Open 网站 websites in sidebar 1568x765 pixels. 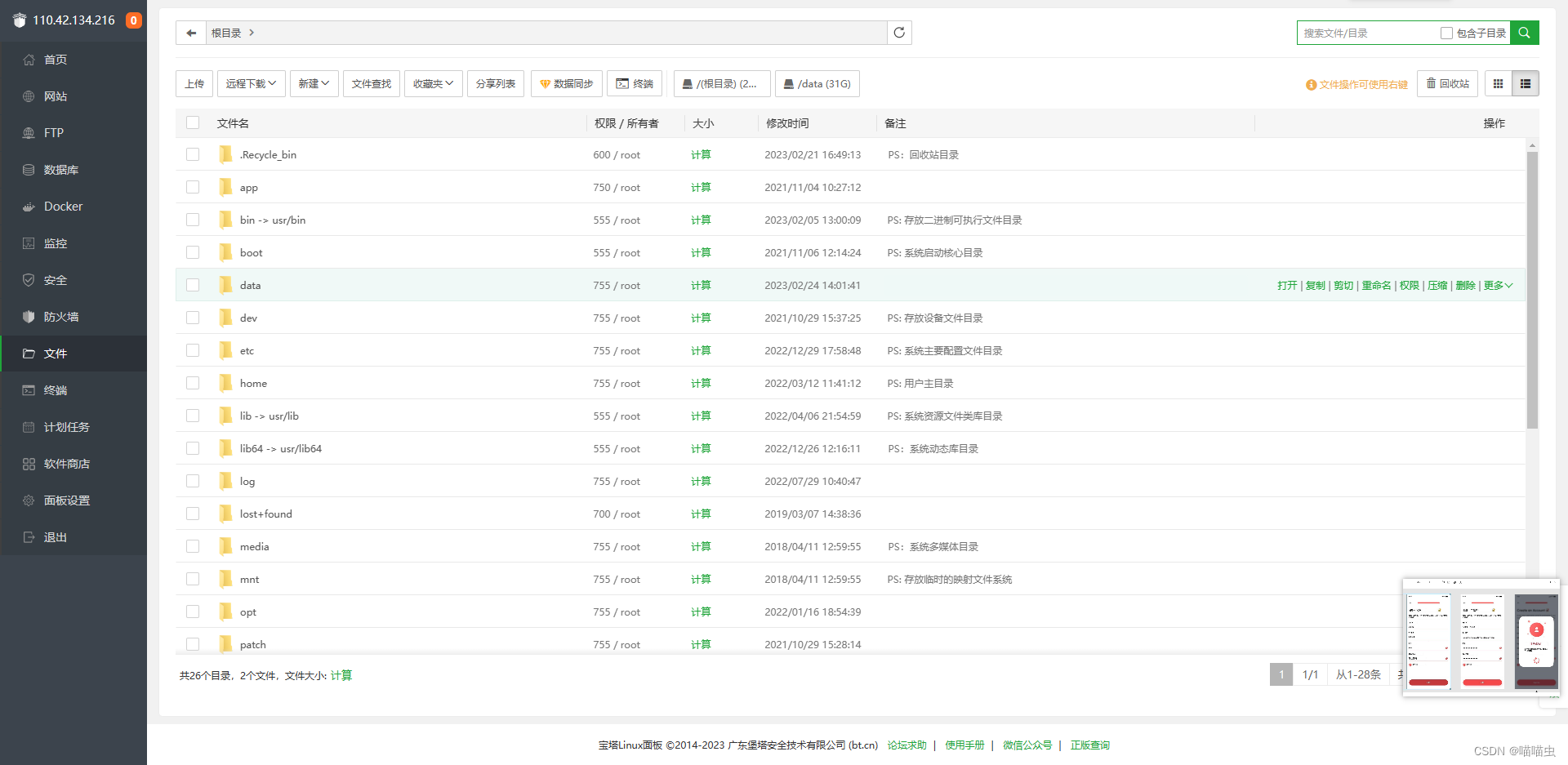pyautogui.click(x=73, y=96)
